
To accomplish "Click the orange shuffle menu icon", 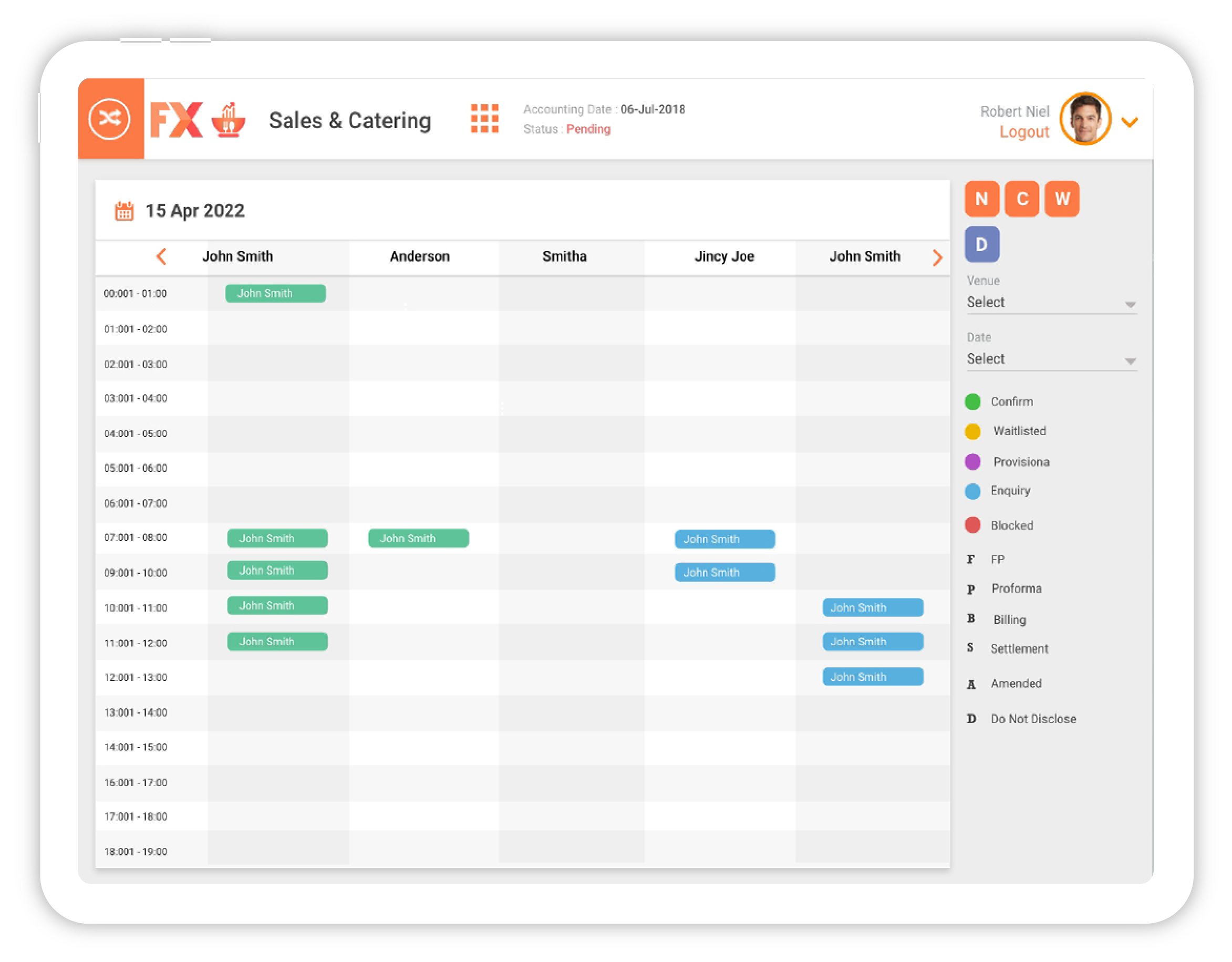I will pyautogui.click(x=109, y=119).
